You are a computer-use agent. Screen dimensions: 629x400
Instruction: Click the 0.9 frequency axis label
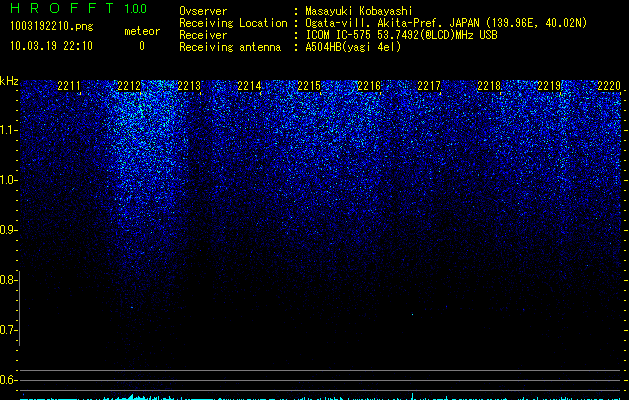tap(8, 230)
